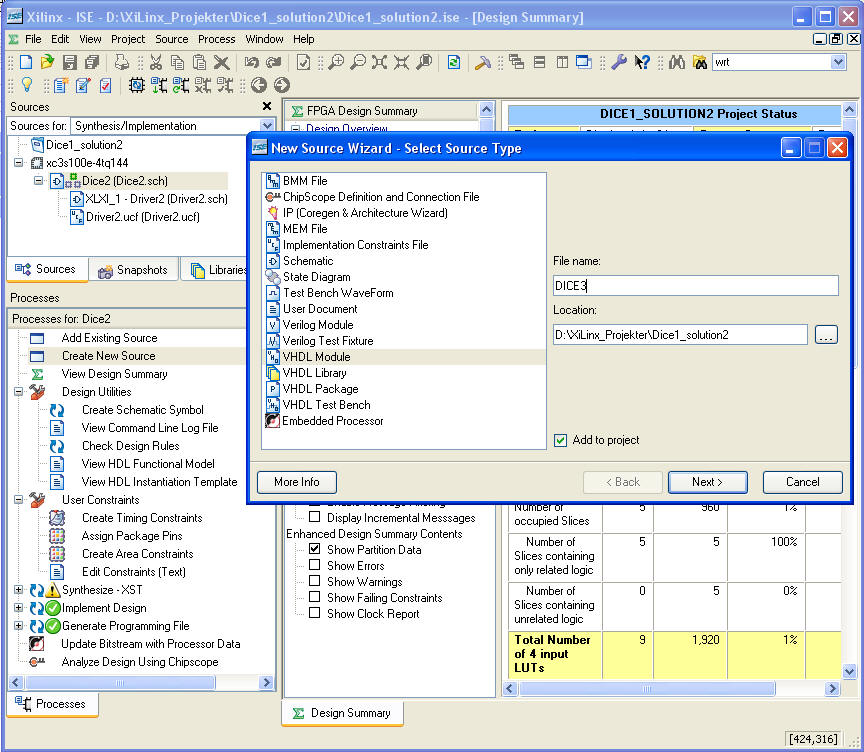This screenshot has width=864, height=752.
Task: Click the Cut scissors icon
Action: point(156,62)
